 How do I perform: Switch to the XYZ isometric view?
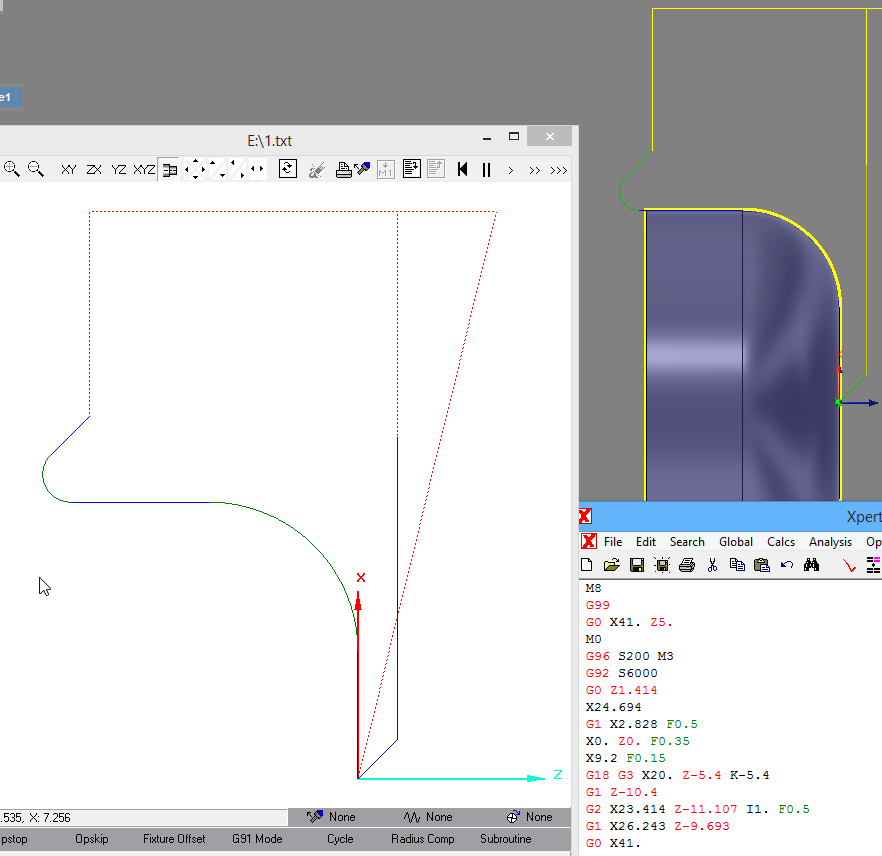click(144, 170)
